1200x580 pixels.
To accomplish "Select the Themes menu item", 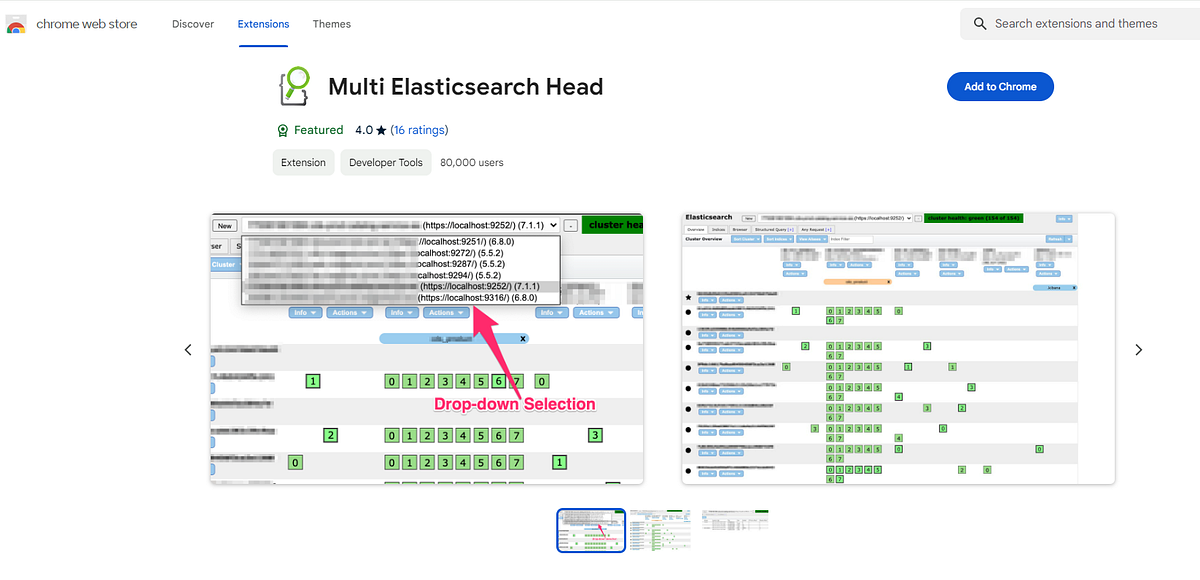I will (331, 23).
